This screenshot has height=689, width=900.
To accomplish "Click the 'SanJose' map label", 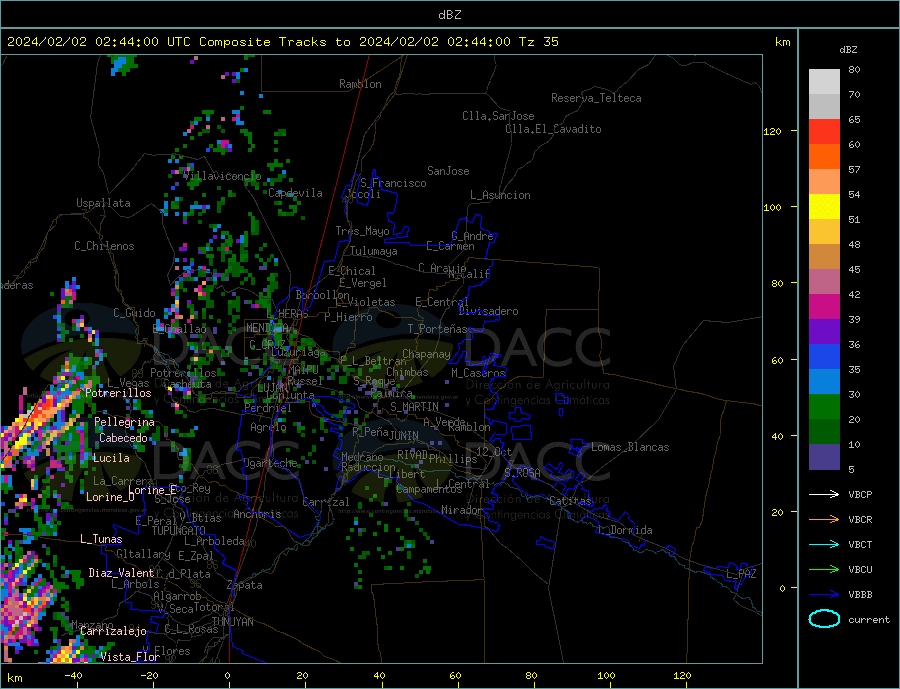I will pyautogui.click(x=448, y=171).
